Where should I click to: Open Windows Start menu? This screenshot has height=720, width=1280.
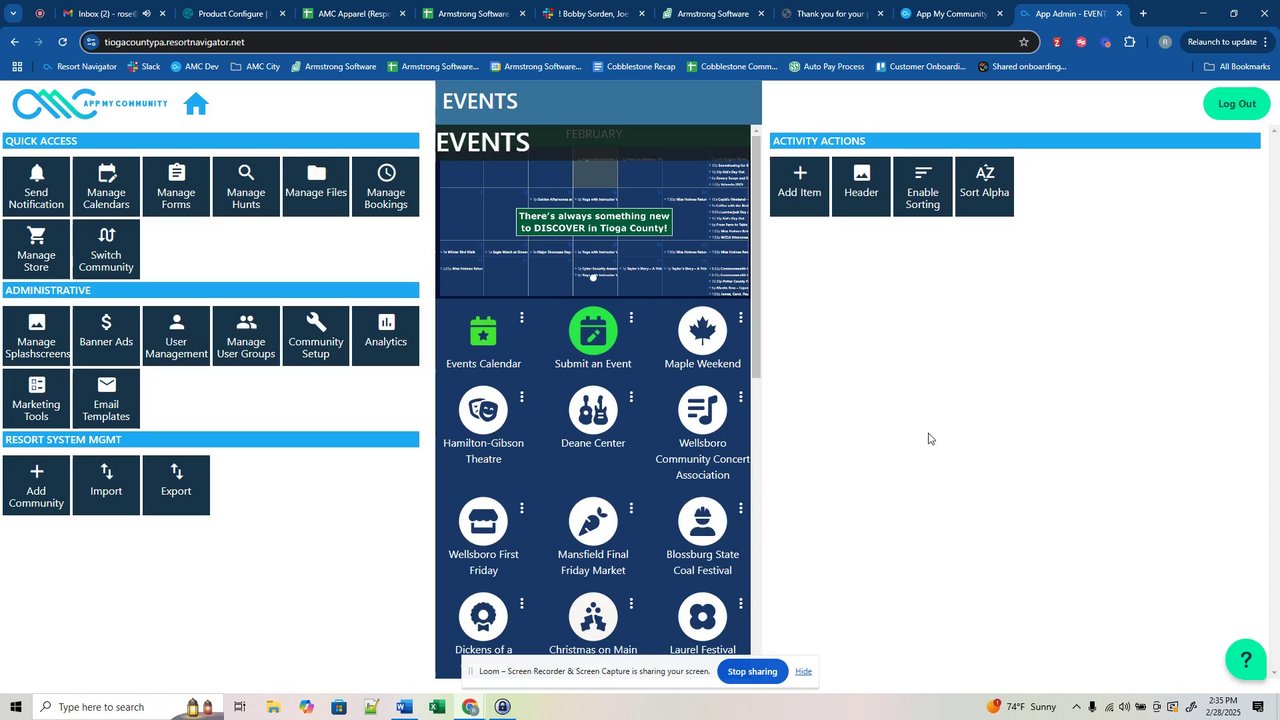pyautogui.click(x=15, y=707)
